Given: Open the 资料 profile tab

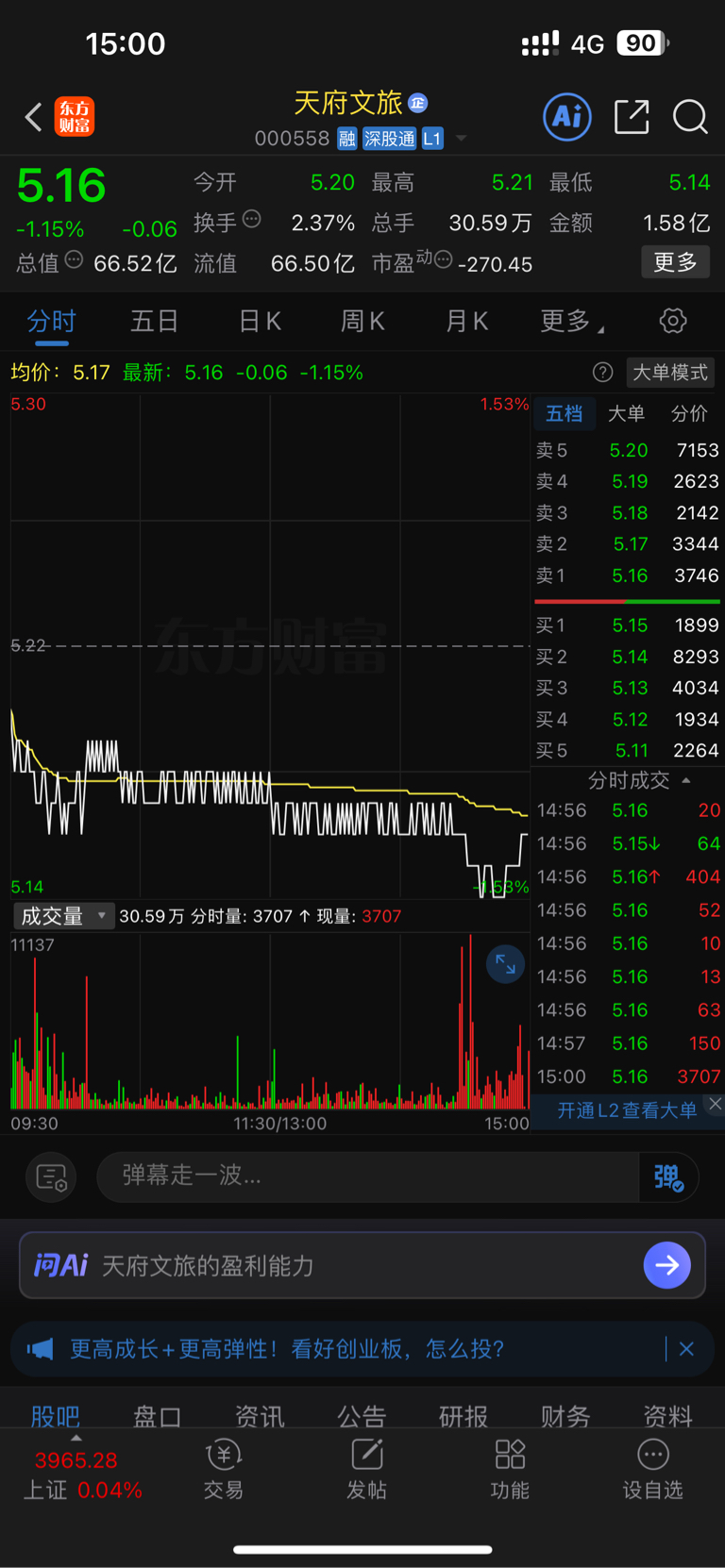Looking at the screenshot, I should coord(667,1415).
